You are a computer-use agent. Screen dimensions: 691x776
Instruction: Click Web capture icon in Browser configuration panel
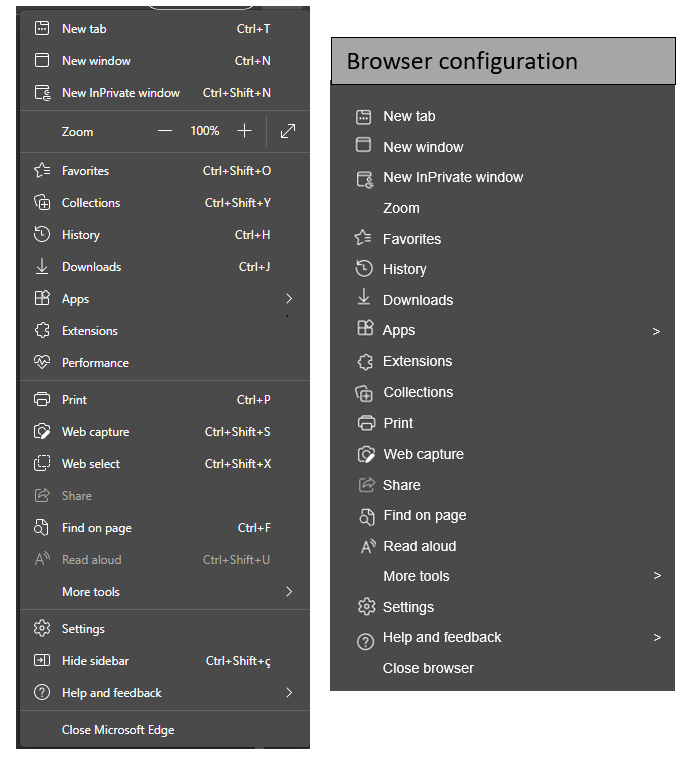(x=366, y=454)
